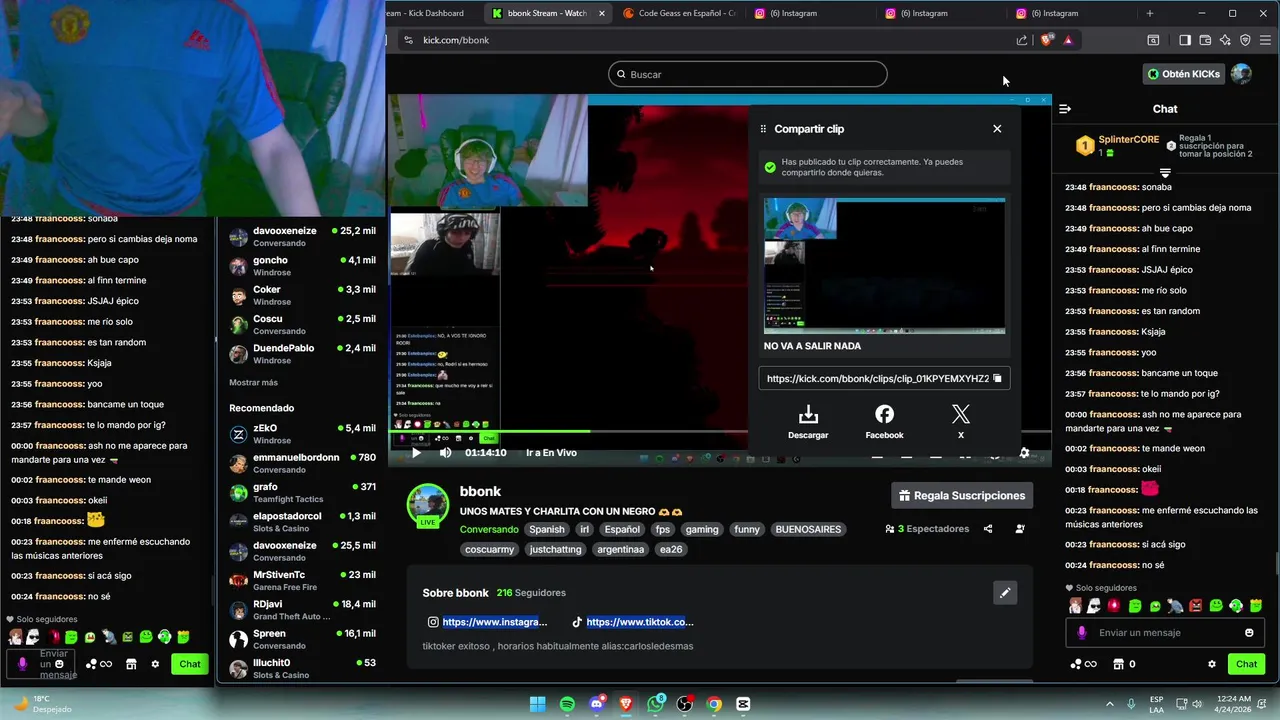This screenshot has height=720, width=1280.
Task: Open the Windows Start menu
Action: coord(537,704)
